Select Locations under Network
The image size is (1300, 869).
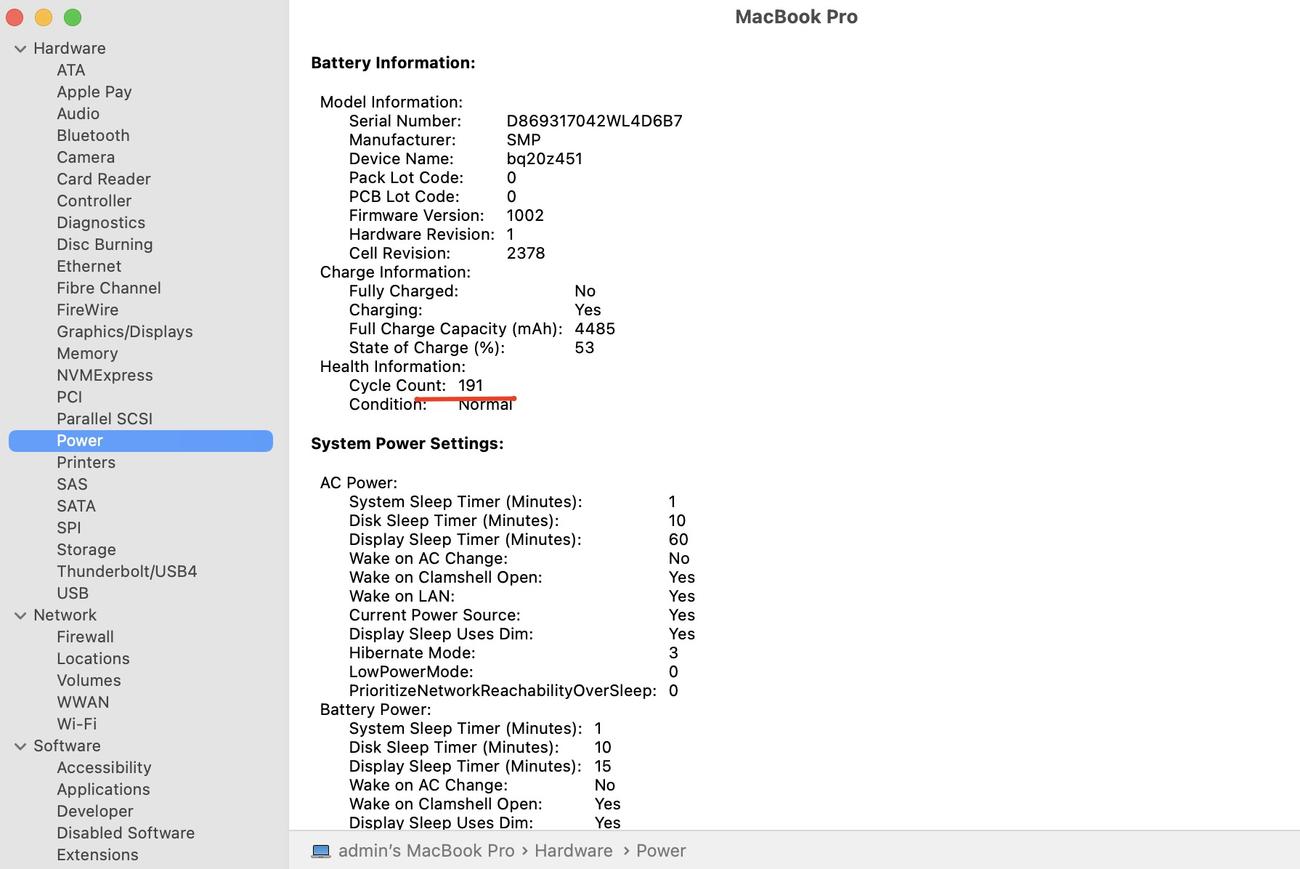point(93,659)
